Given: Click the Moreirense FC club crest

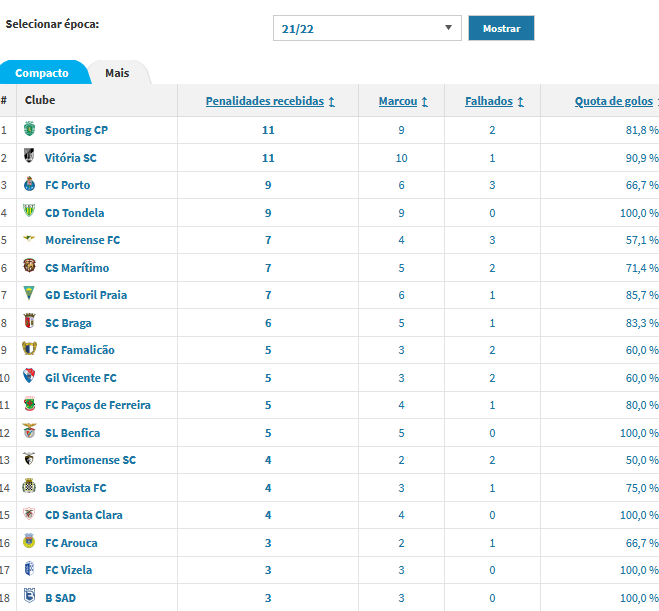Looking at the screenshot, I should point(29,239).
